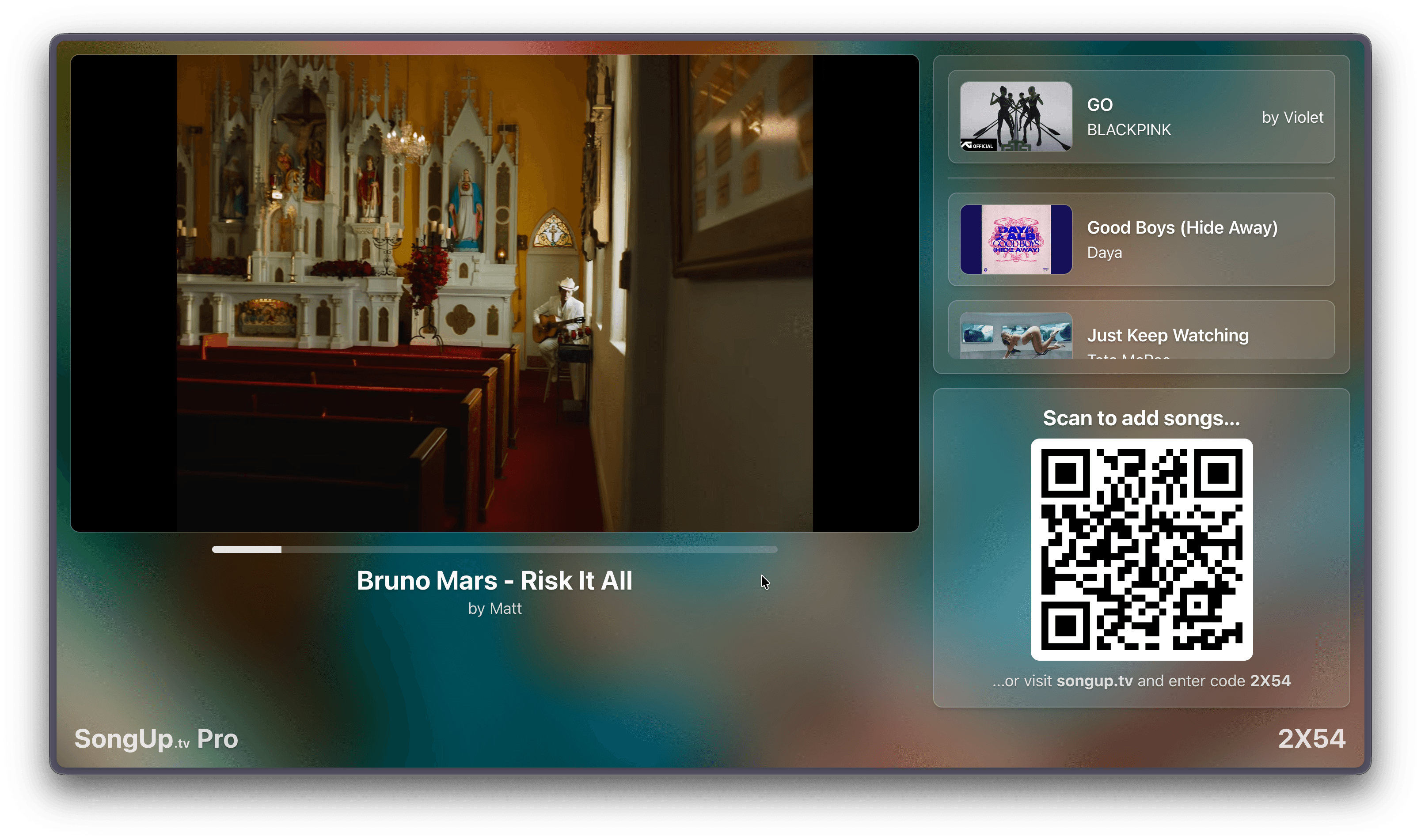Click the Daya artist name
Viewport: 1421px width, 840px height.
(1104, 253)
